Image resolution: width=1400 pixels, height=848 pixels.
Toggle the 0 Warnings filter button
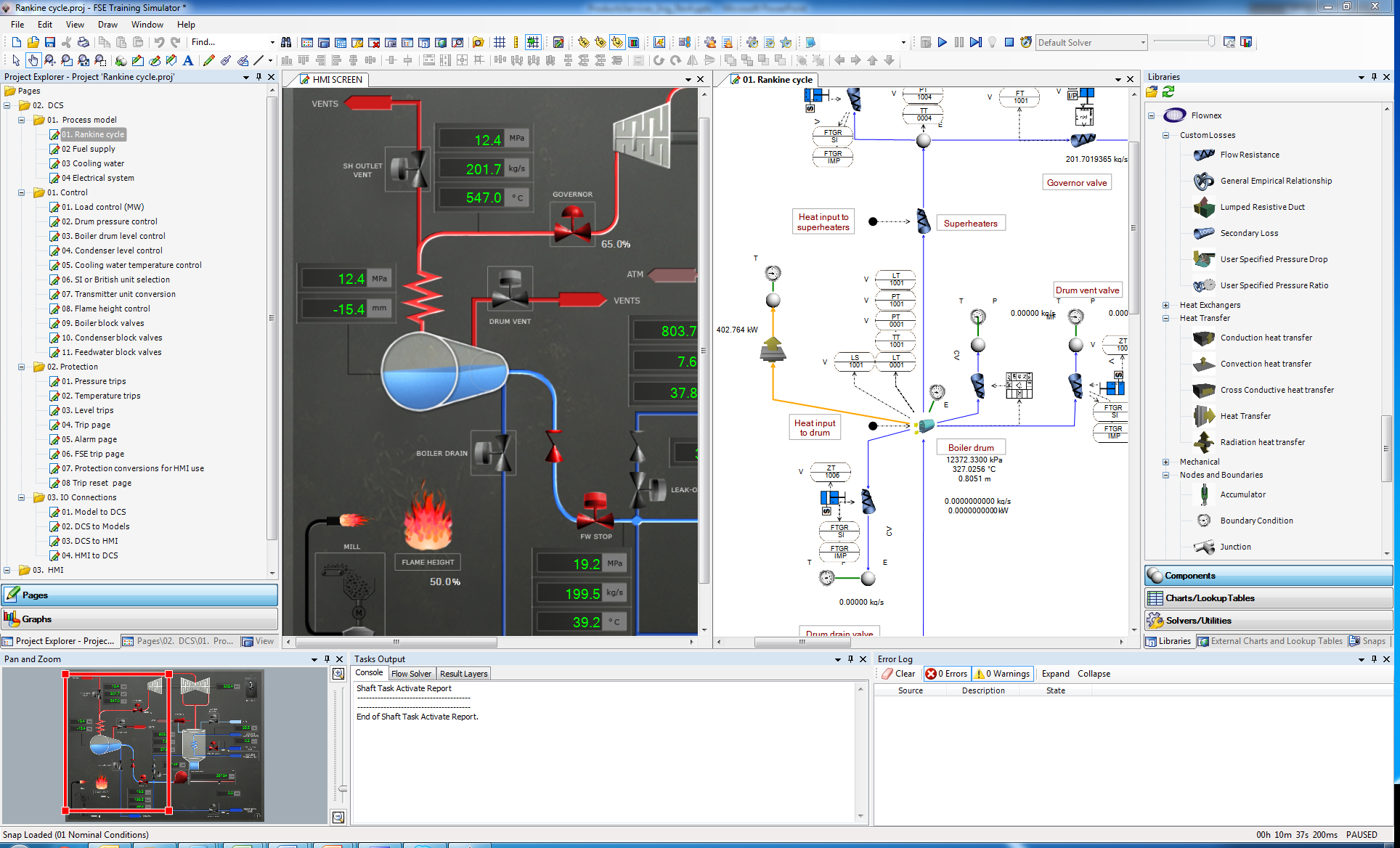[1002, 674]
